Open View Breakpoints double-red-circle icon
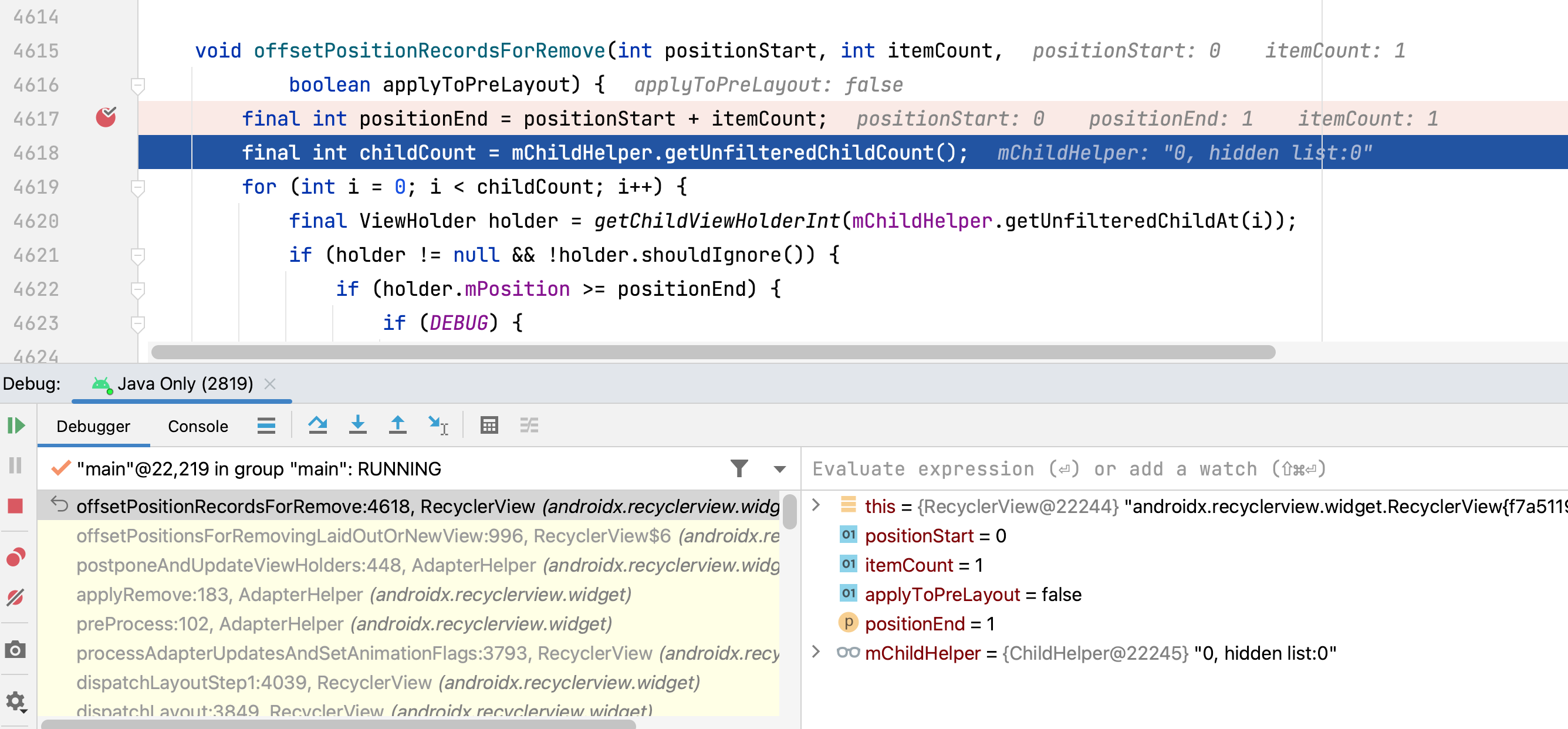 (16, 556)
